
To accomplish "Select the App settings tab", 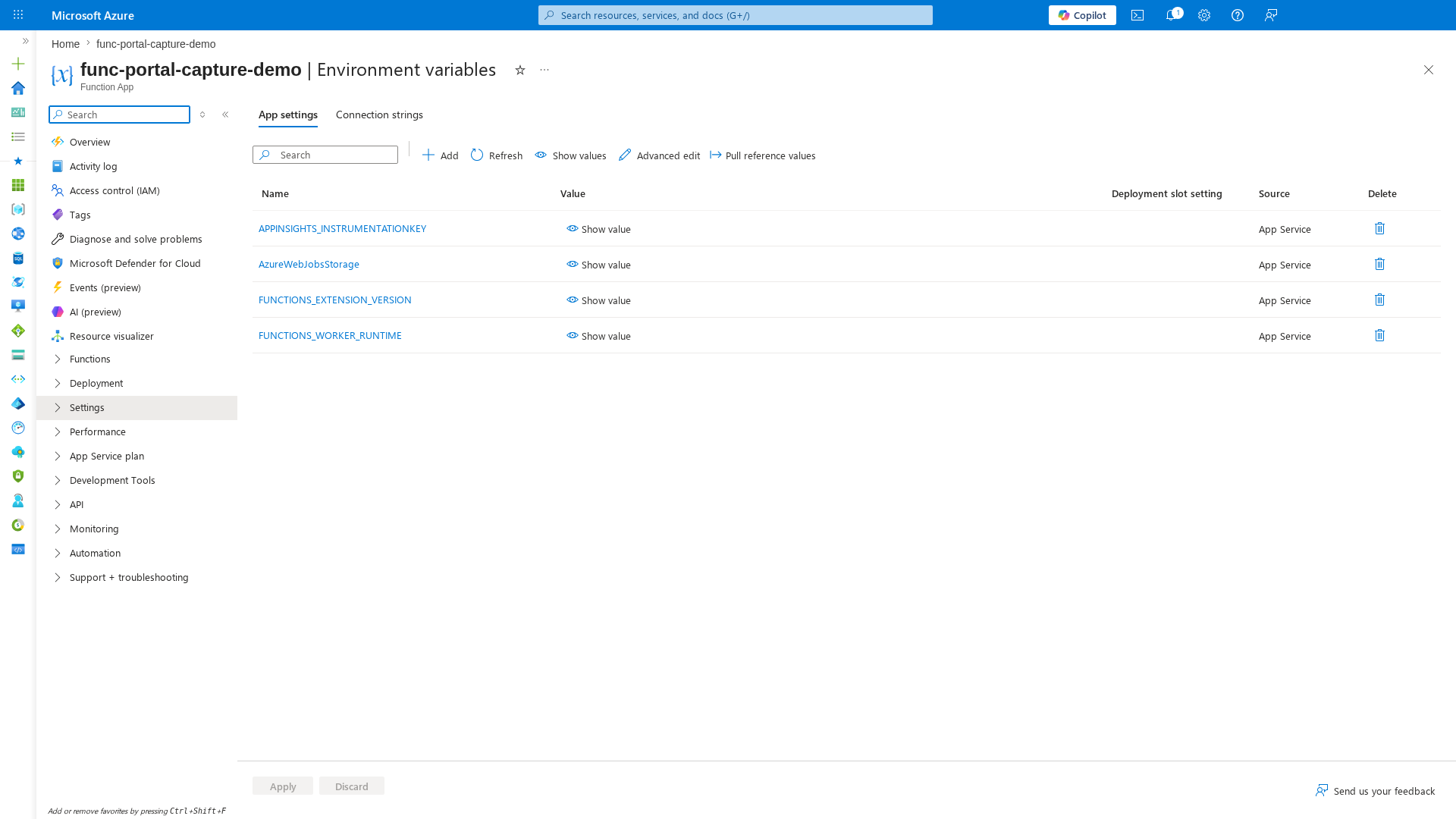I will (x=288, y=115).
